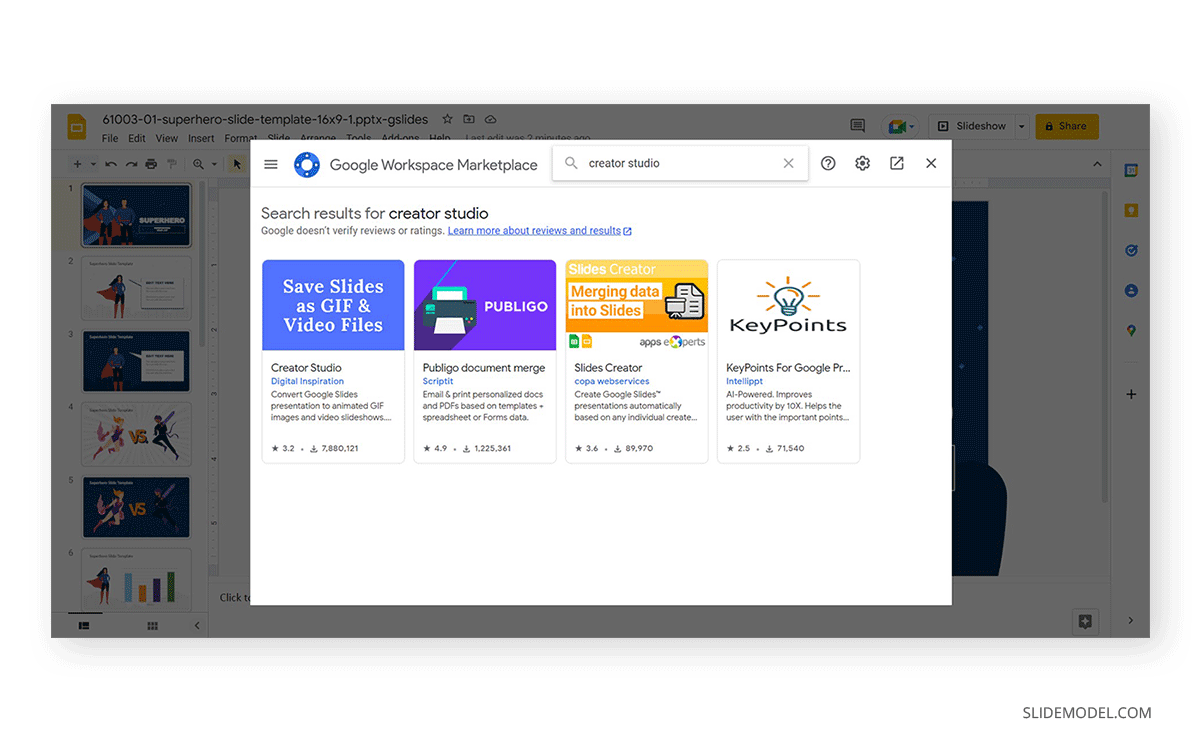Open Marketplace settings gear

pos(862,163)
